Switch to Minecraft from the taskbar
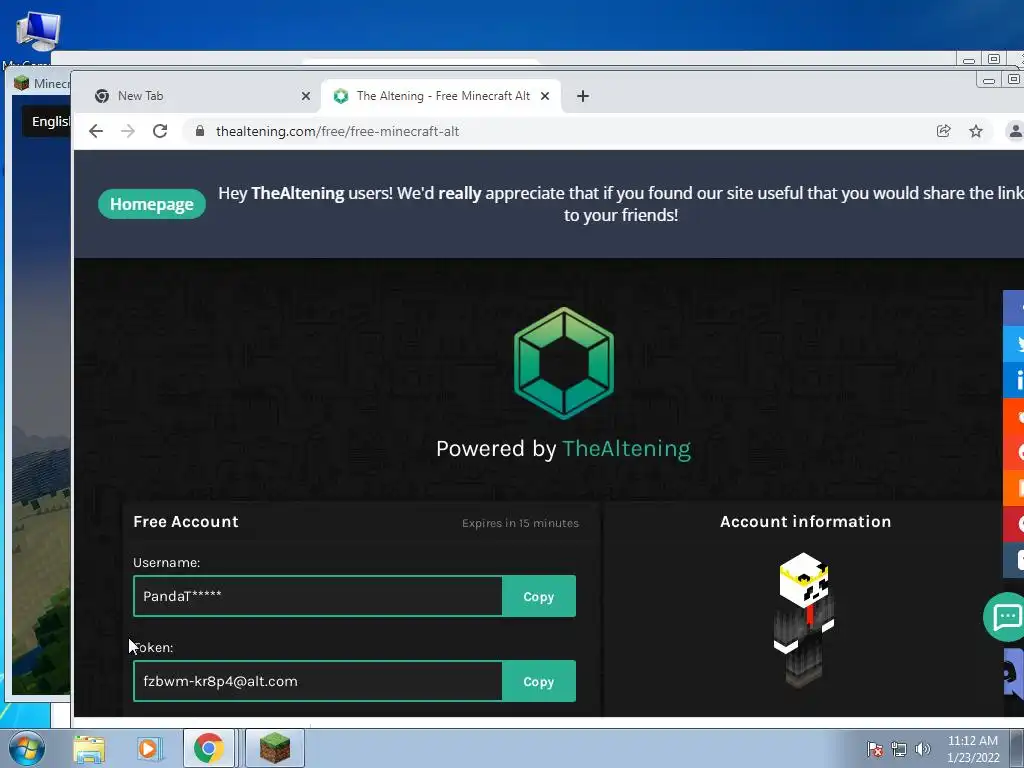 [275, 748]
